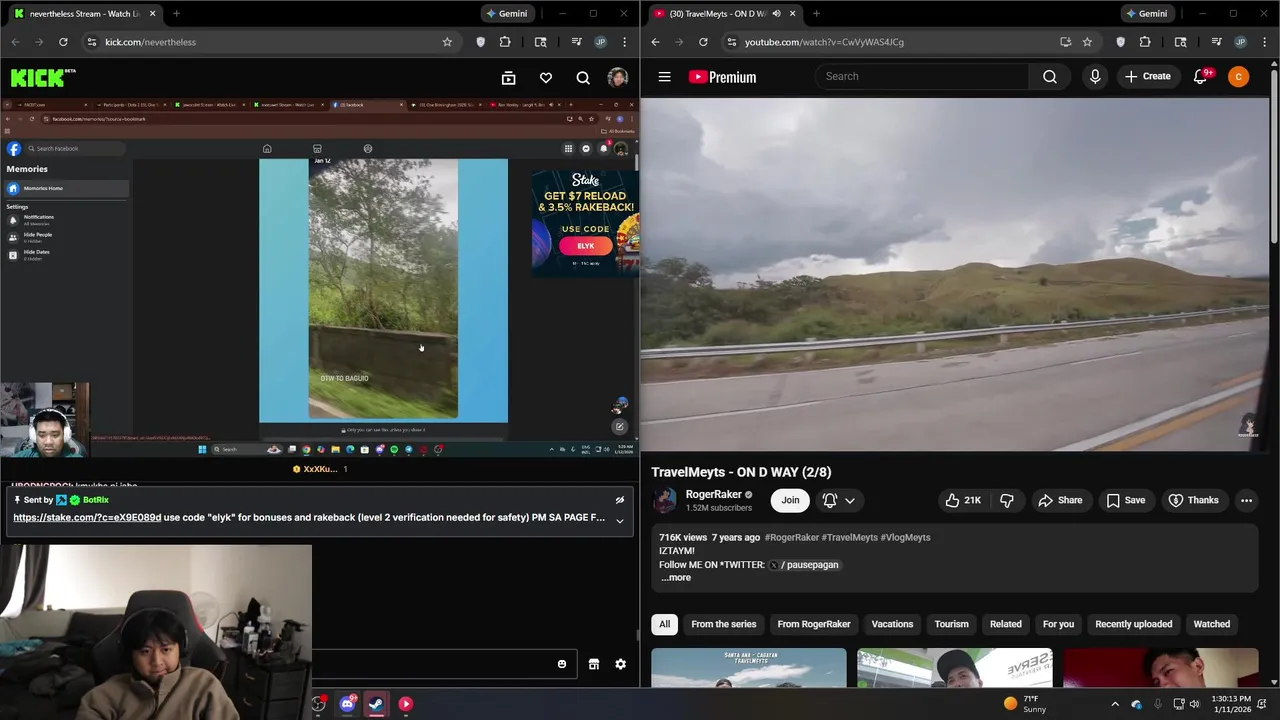Open Chrome menu in Kick window
This screenshot has height=720, width=1280.
coord(625,42)
